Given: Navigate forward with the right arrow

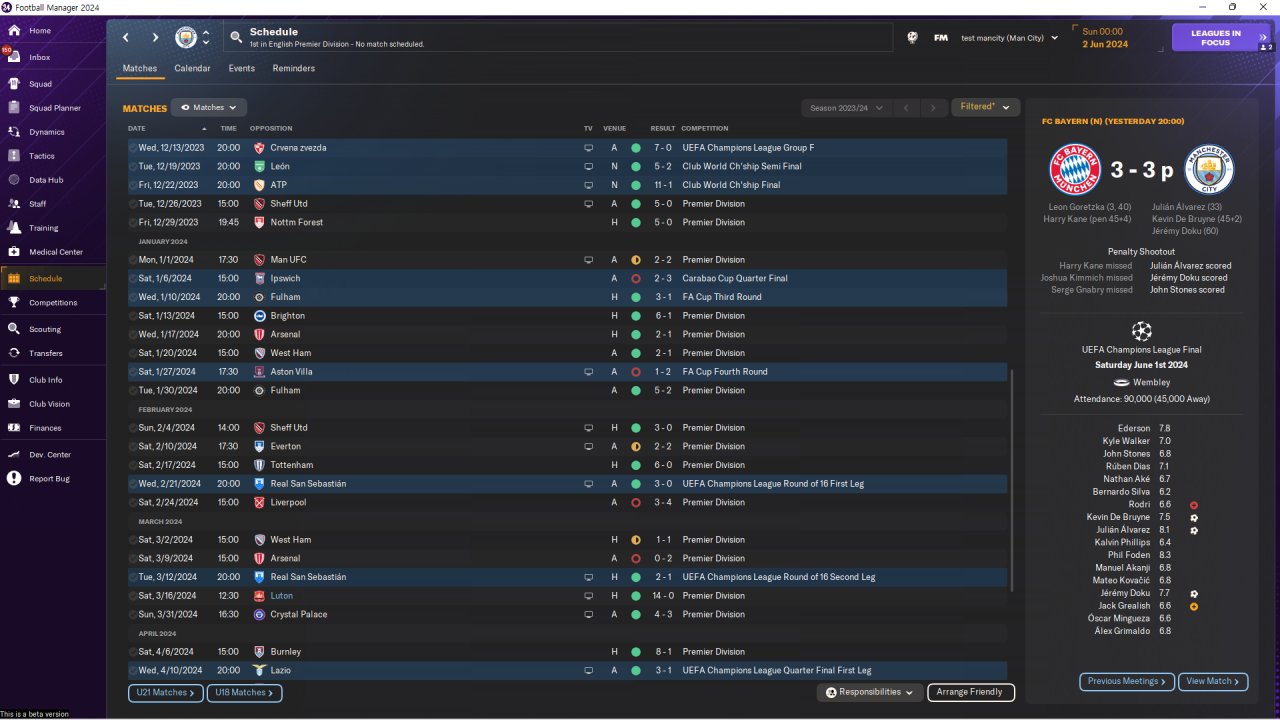Looking at the screenshot, I should pos(155,38).
